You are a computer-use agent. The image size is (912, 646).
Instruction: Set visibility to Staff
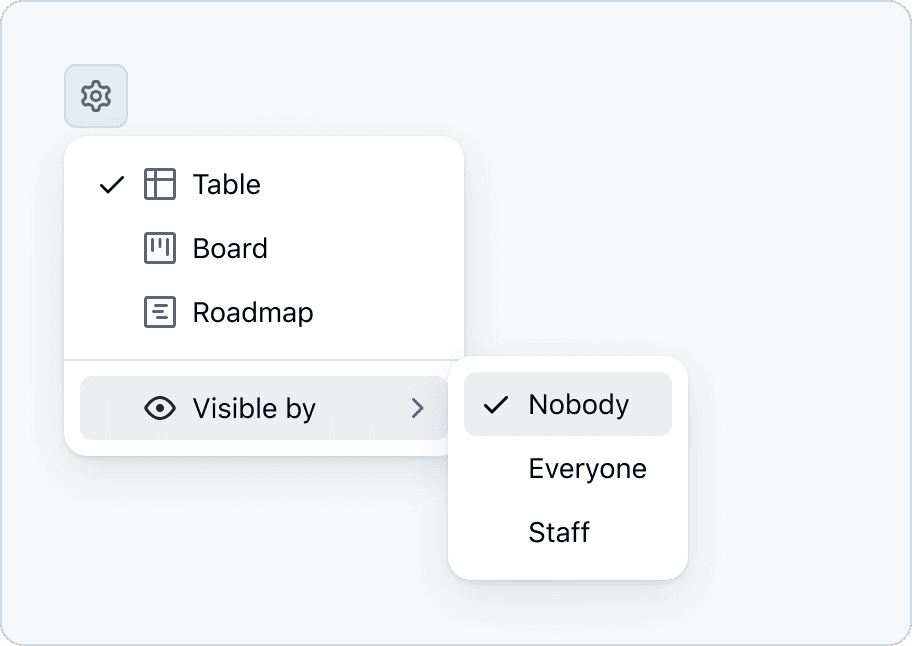(x=559, y=532)
